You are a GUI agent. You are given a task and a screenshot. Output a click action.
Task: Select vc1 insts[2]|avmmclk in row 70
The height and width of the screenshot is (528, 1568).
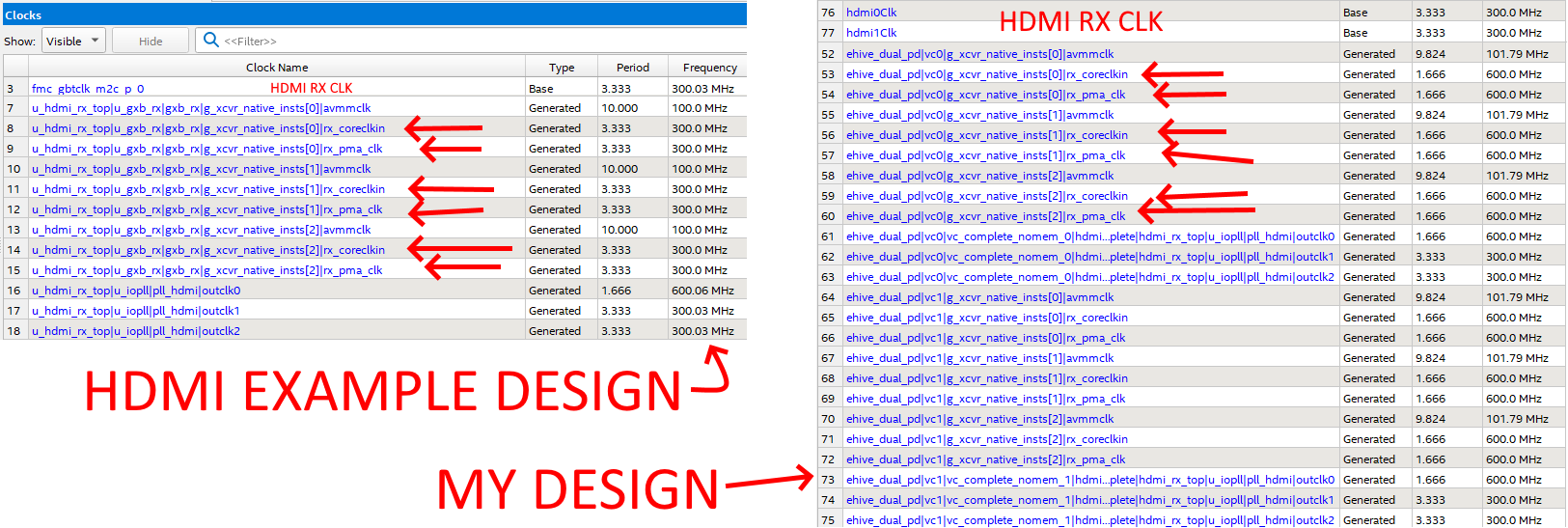tap(980, 419)
